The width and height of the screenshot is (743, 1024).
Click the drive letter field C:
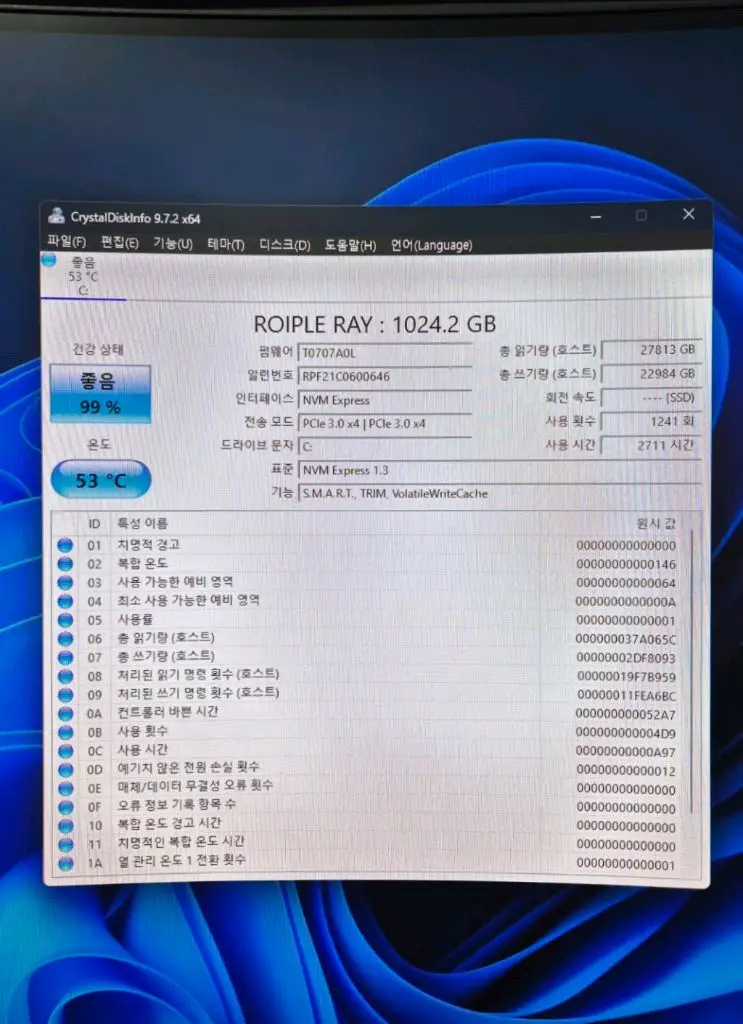point(385,447)
